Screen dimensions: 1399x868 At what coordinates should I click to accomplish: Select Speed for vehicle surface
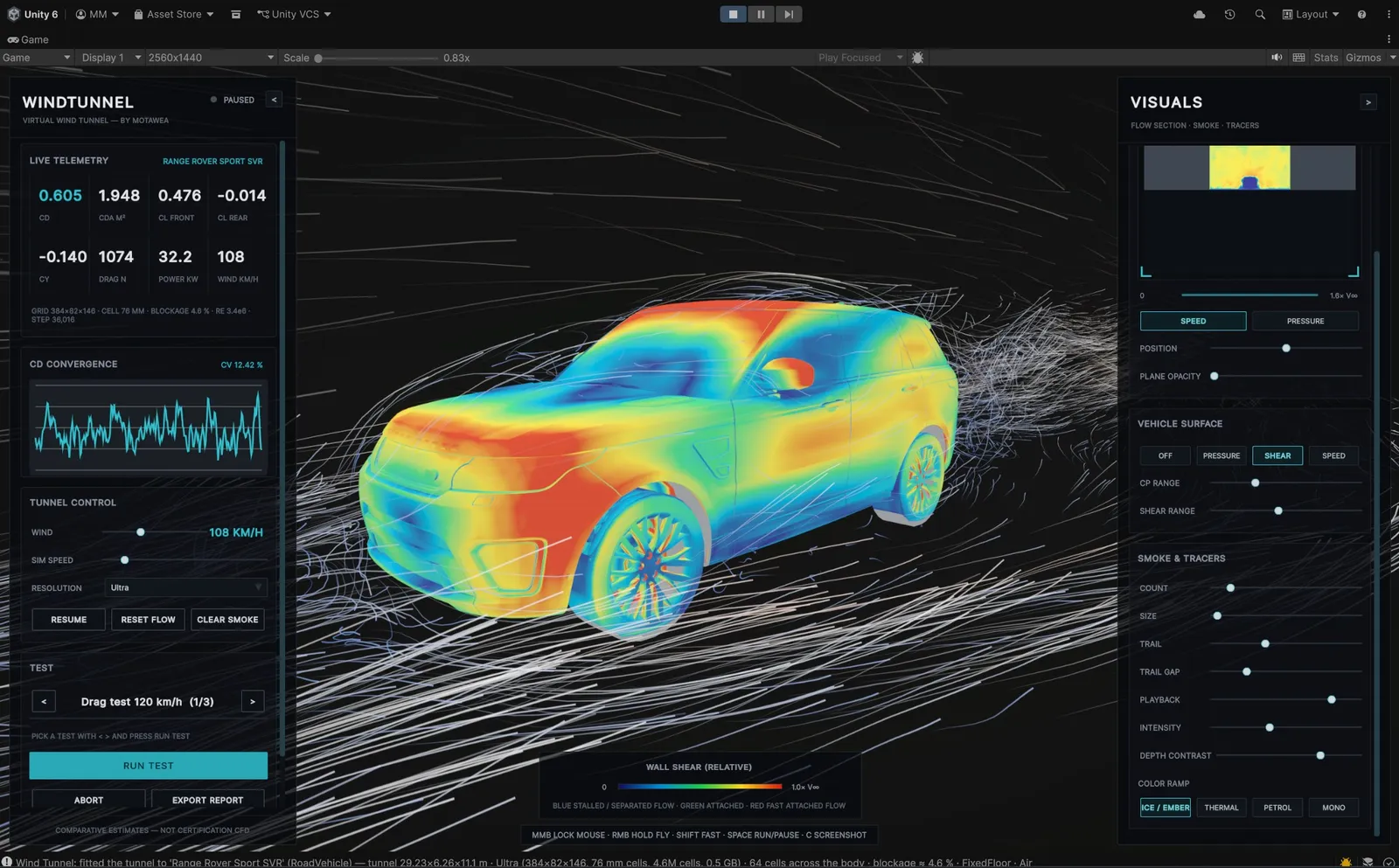click(1333, 455)
